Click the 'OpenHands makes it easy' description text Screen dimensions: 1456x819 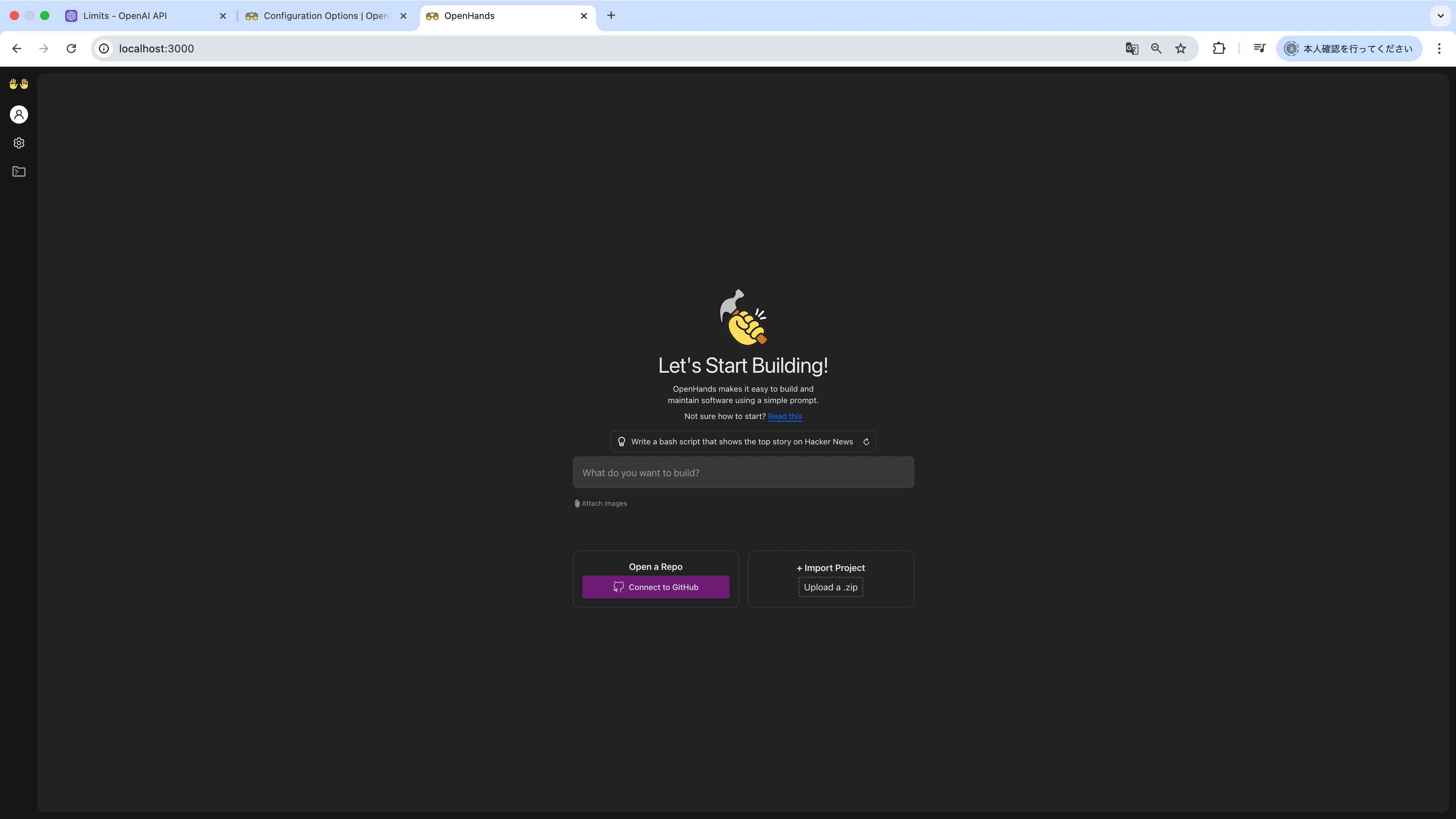tap(743, 394)
